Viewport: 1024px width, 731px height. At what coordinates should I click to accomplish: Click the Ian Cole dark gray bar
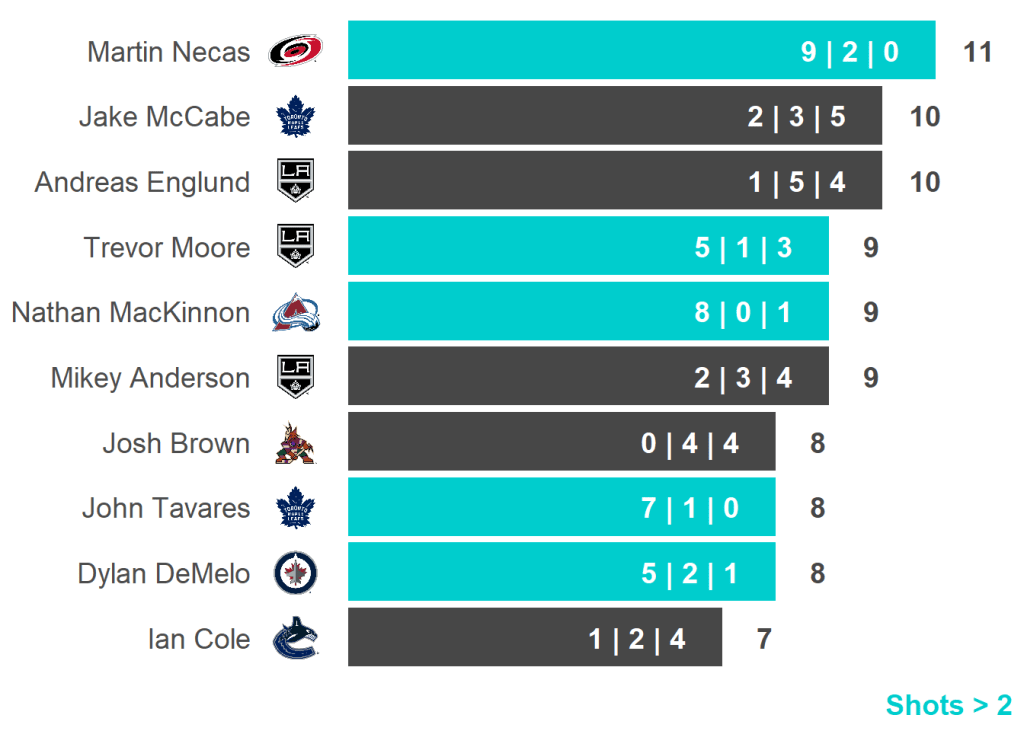click(x=534, y=639)
